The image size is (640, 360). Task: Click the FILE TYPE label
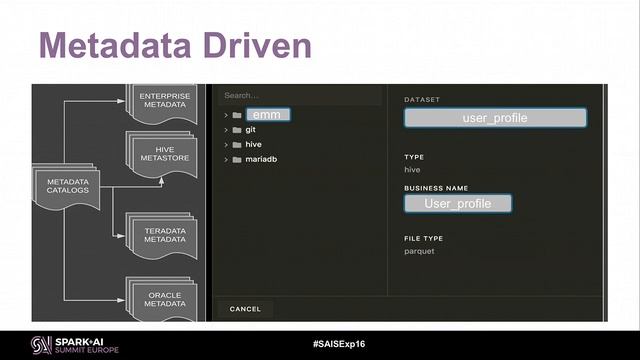pyautogui.click(x=423, y=238)
